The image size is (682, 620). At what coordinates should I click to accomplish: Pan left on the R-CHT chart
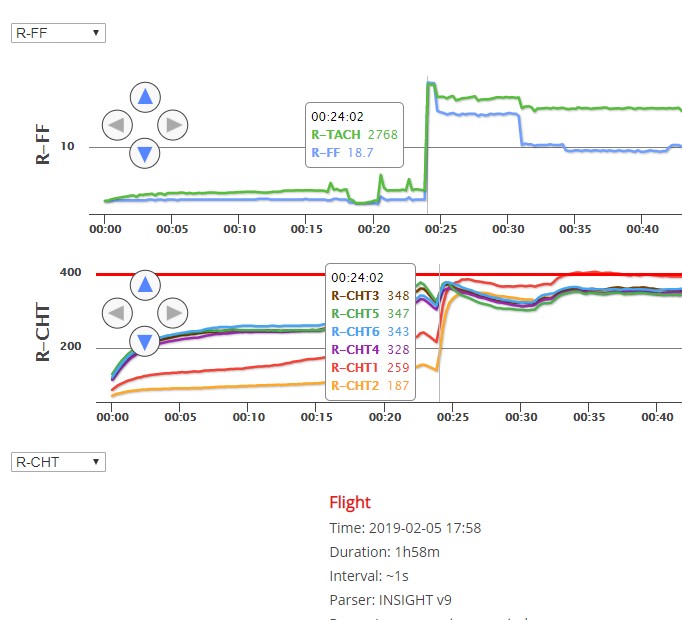(117, 314)
